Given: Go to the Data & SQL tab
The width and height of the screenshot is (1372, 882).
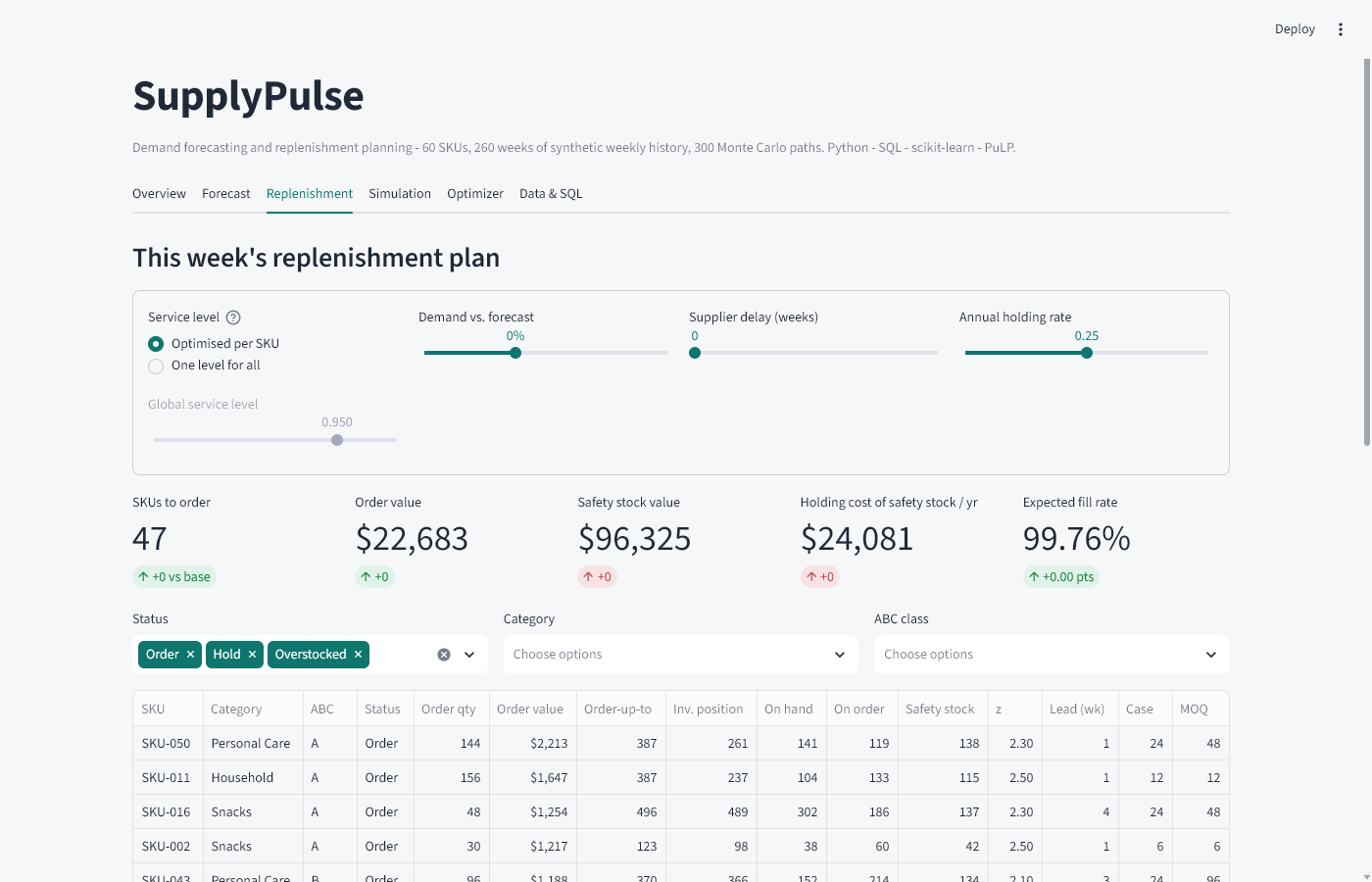Looking at the screenshot, I should [551, 194].
